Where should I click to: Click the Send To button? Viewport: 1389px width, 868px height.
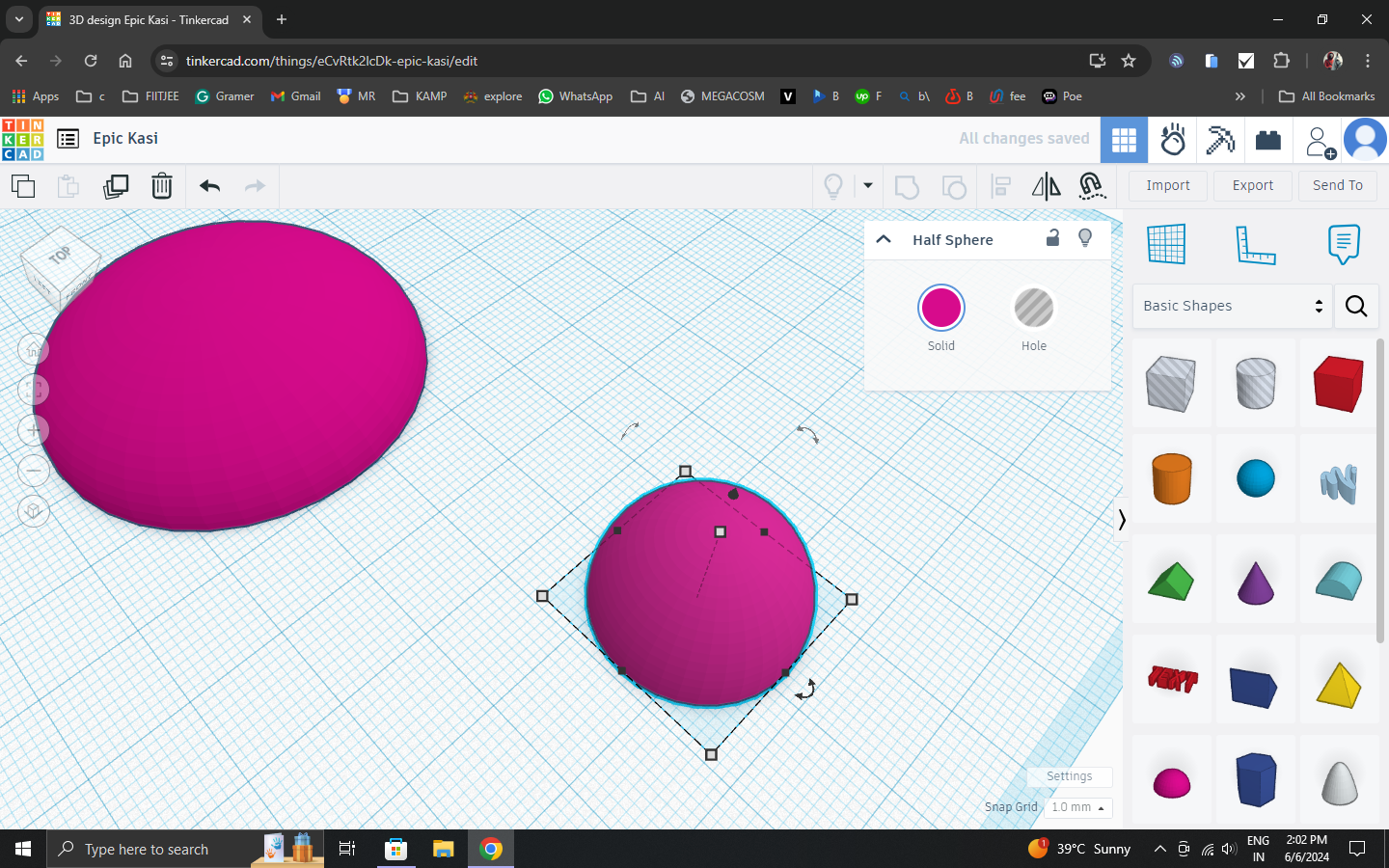(x=1338, y=185)
